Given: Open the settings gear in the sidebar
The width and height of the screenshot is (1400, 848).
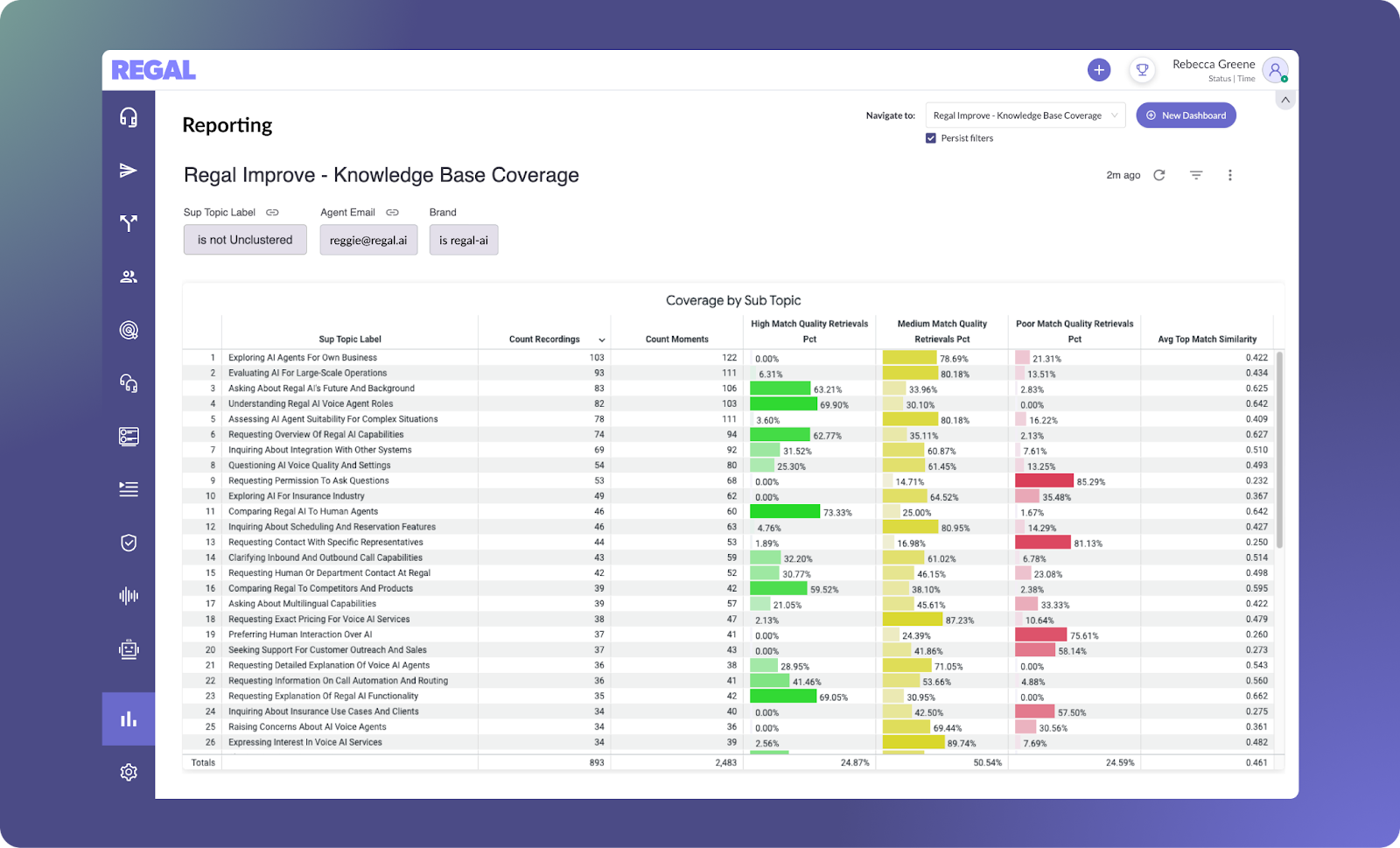Looking at the screenshot, I should click(x=129, y=772).
